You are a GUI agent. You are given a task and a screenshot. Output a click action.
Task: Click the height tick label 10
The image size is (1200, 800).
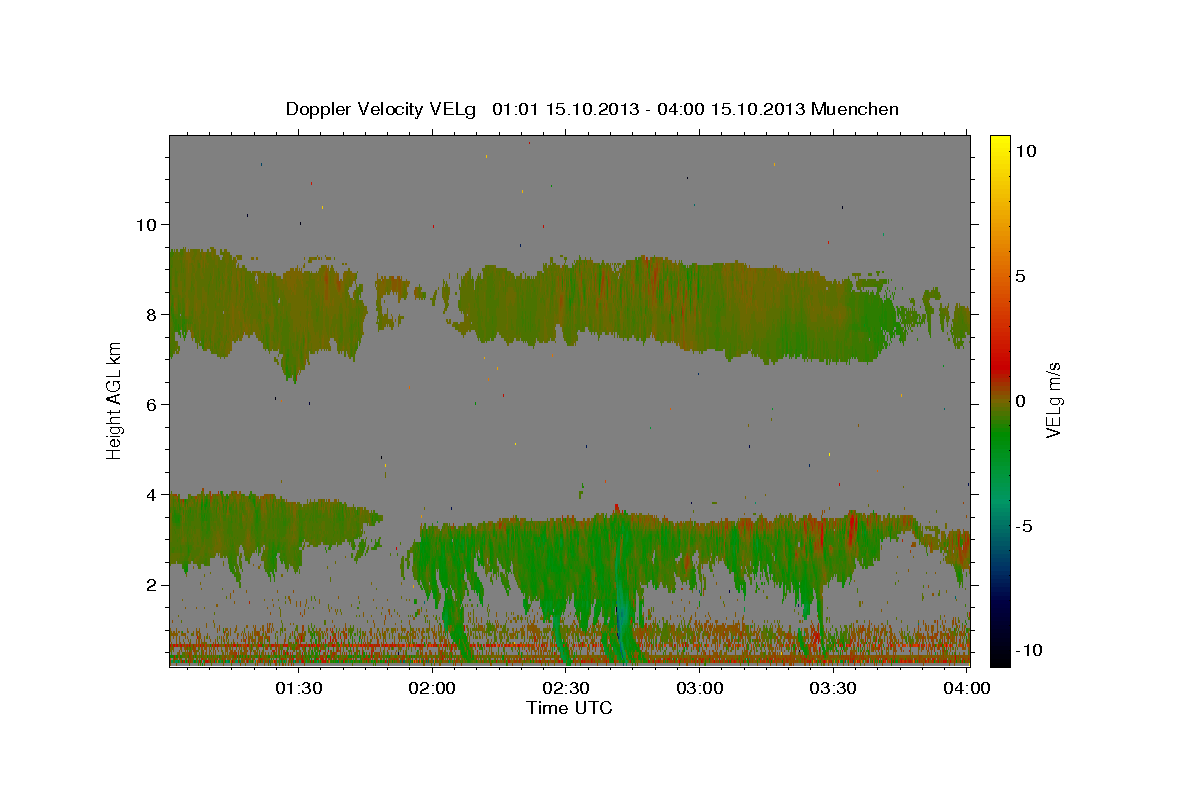pyautogui.click(x=146, y=224)
